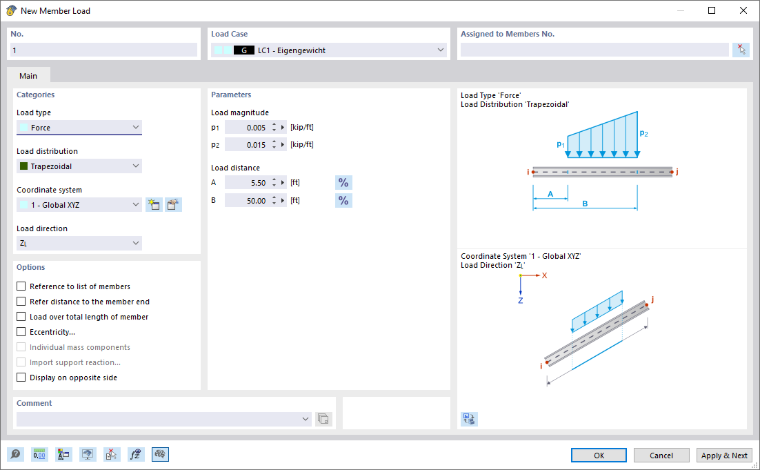
Task: Click the p2 arrow button
Action: pyautogui.click(x=283, y=144)
